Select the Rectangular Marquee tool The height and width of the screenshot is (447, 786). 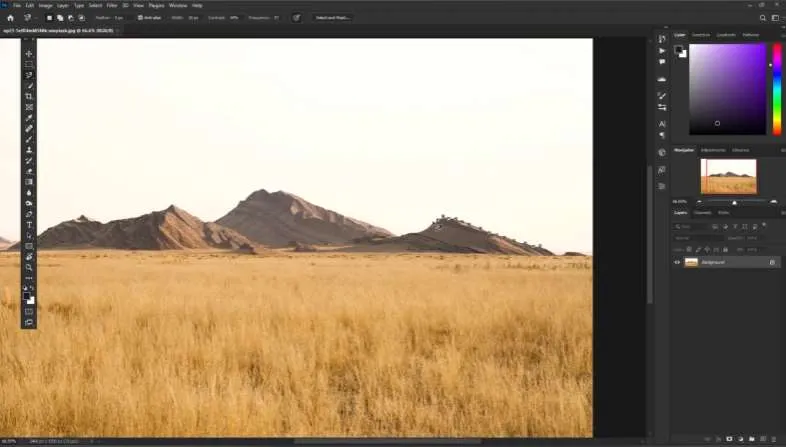(x=29, y=64)
